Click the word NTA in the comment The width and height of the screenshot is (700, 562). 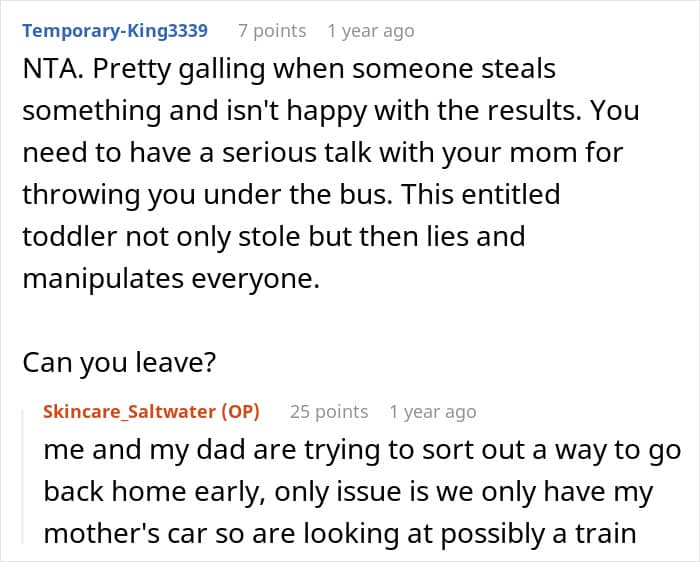click(52, 70)
